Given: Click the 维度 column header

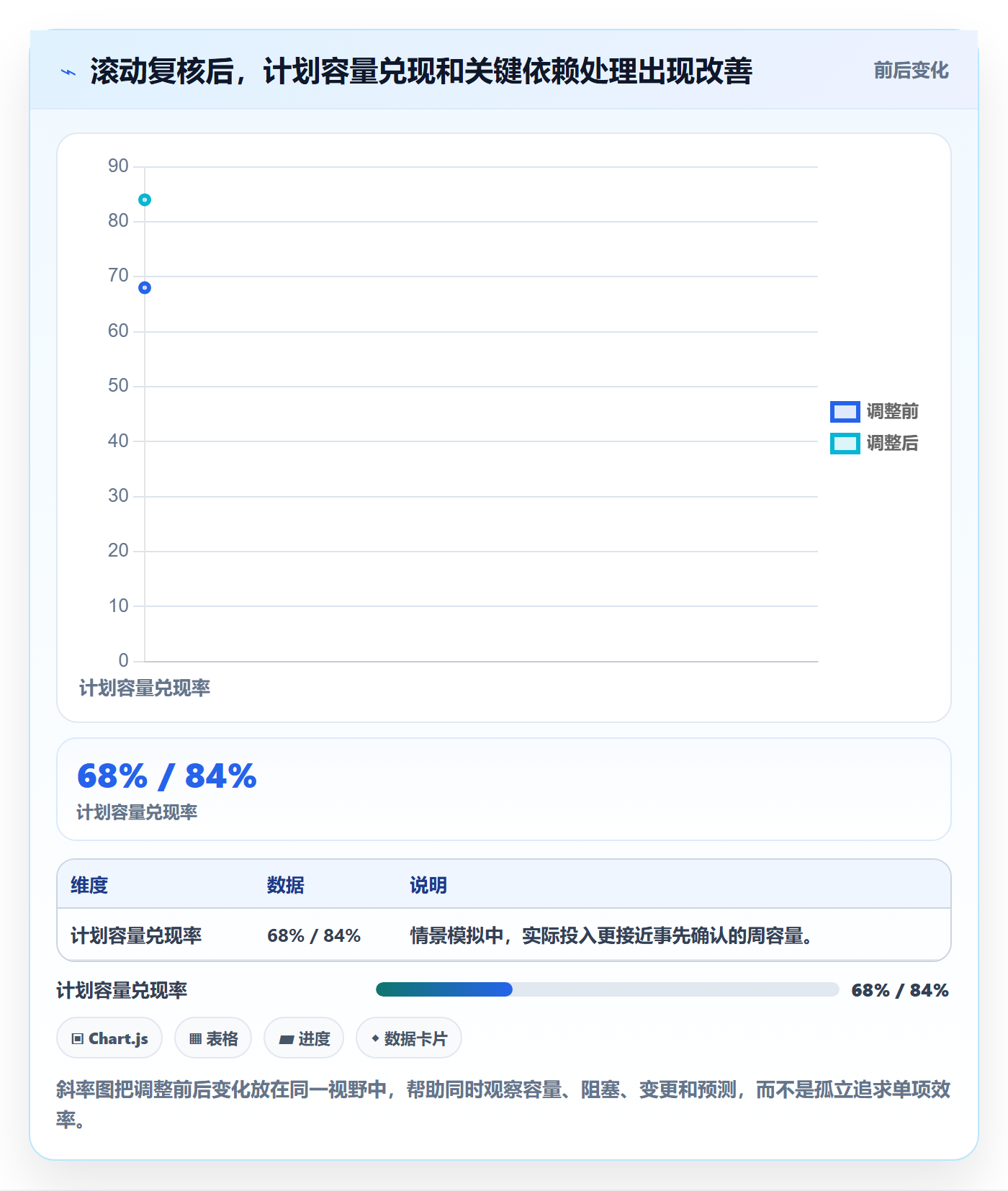Looking at the screenshot, I should click(x=89, y=885).
